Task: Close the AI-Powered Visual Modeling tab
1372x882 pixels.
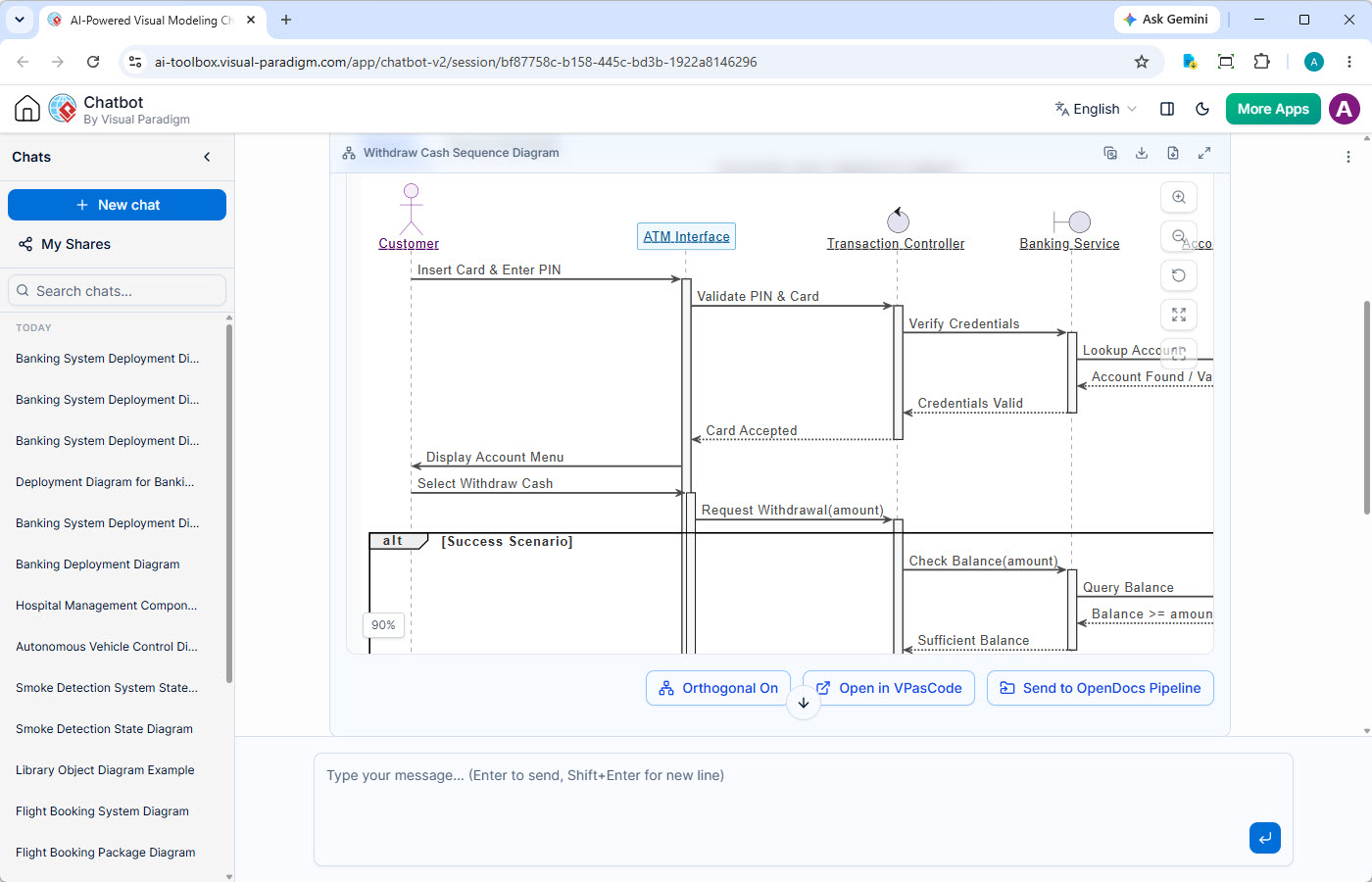Action: [x=251, y=20]
